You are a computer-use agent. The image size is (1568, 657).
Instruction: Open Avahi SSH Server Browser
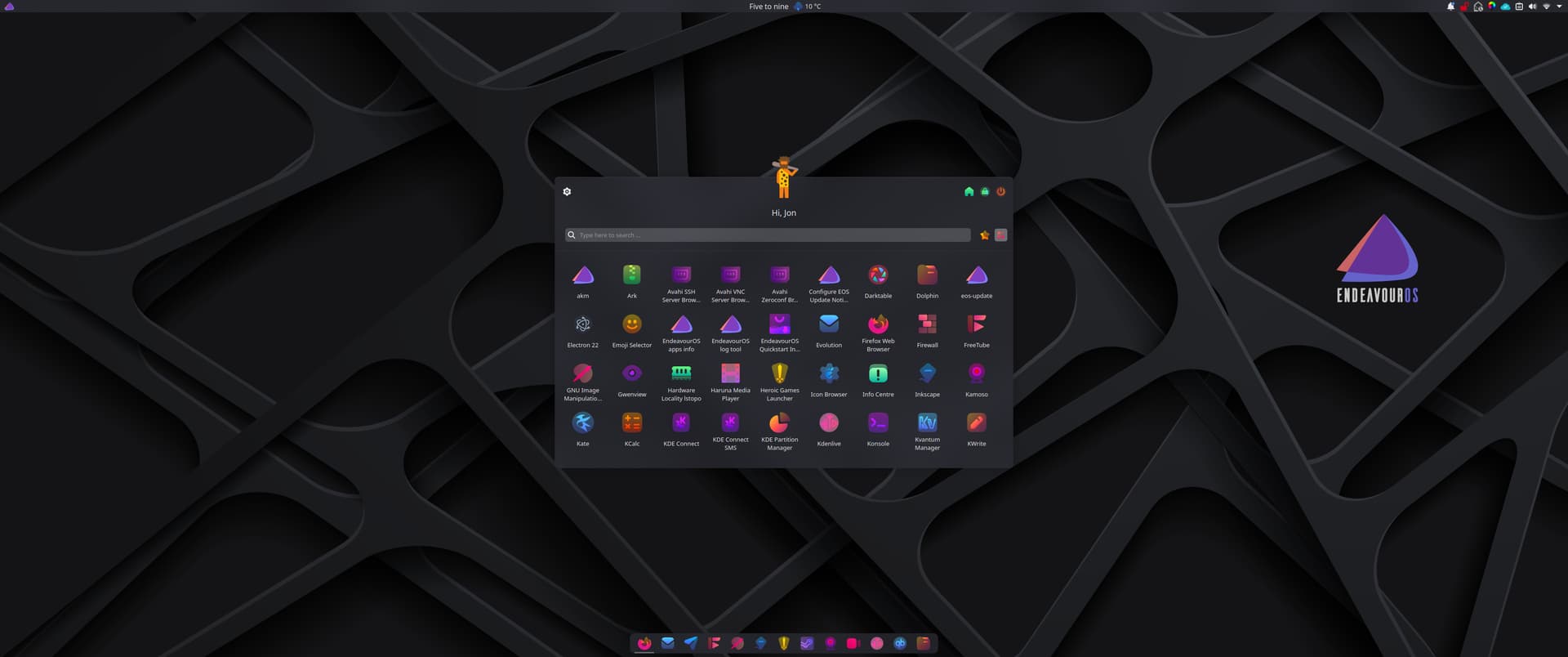tap(681, 283)
